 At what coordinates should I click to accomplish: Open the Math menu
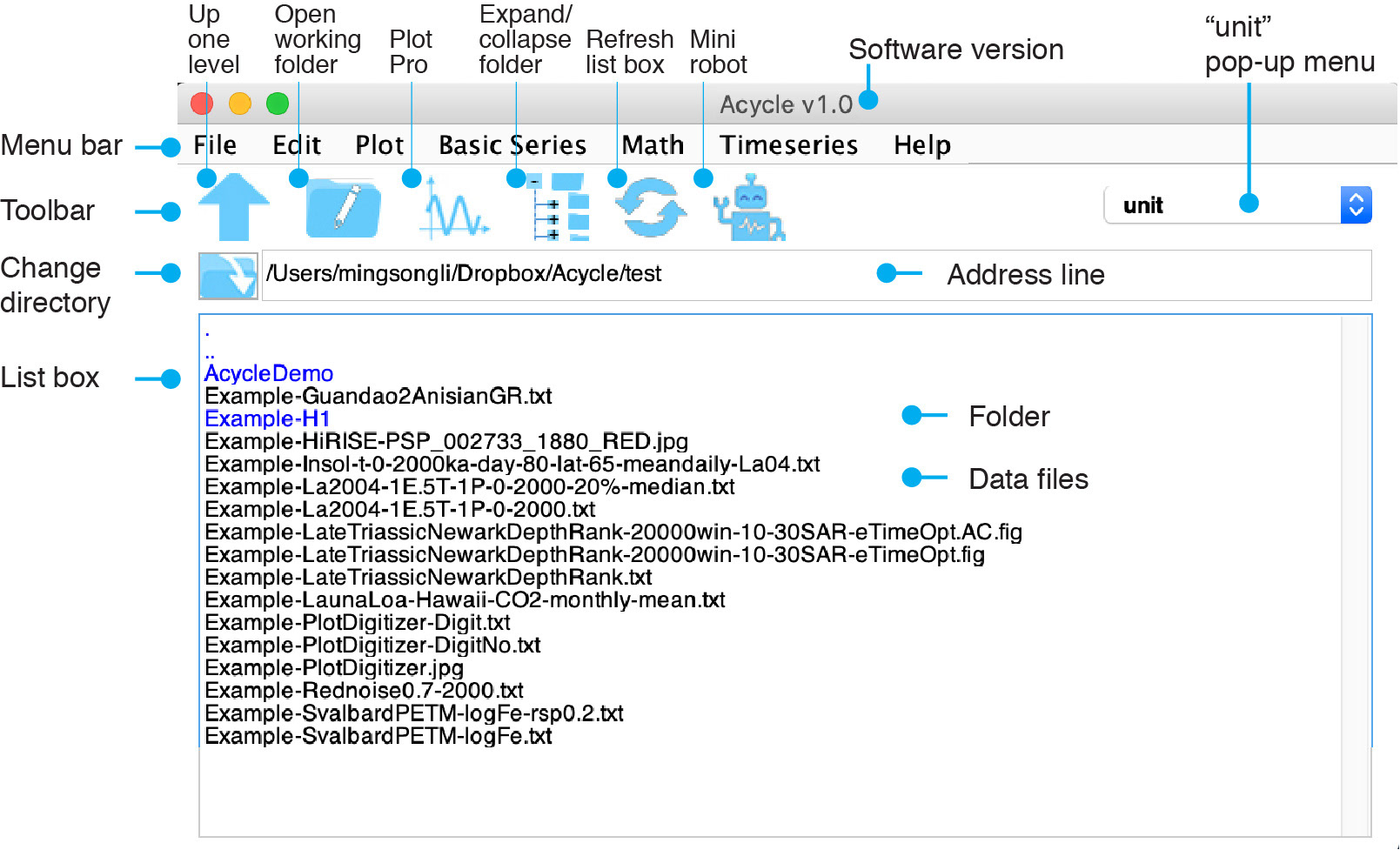pos(653,145)
